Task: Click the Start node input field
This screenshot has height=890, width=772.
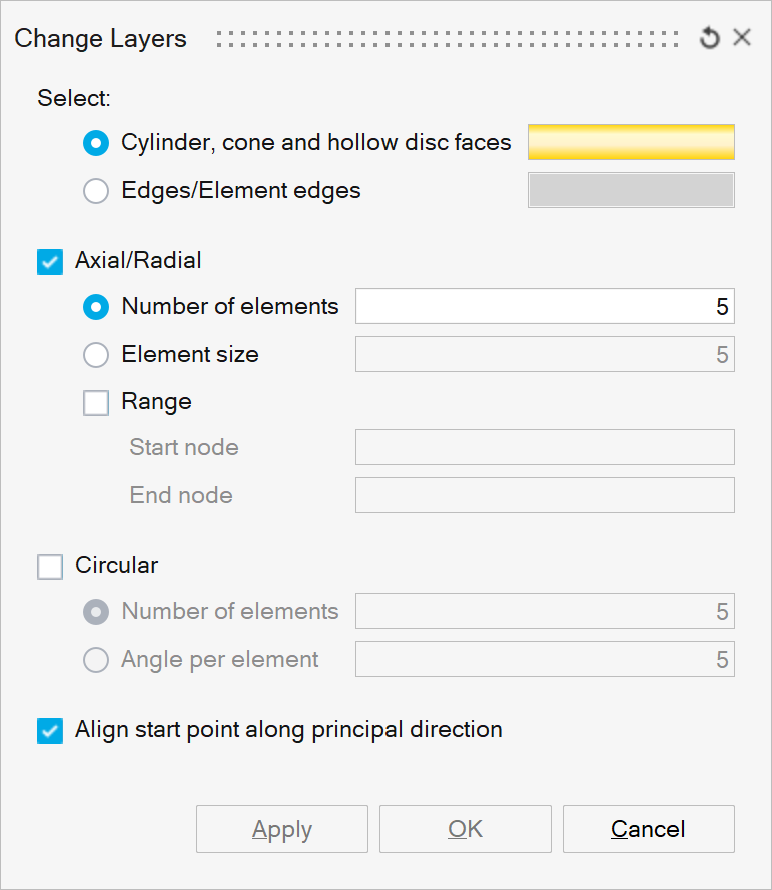Action: [x=544, y=447]
